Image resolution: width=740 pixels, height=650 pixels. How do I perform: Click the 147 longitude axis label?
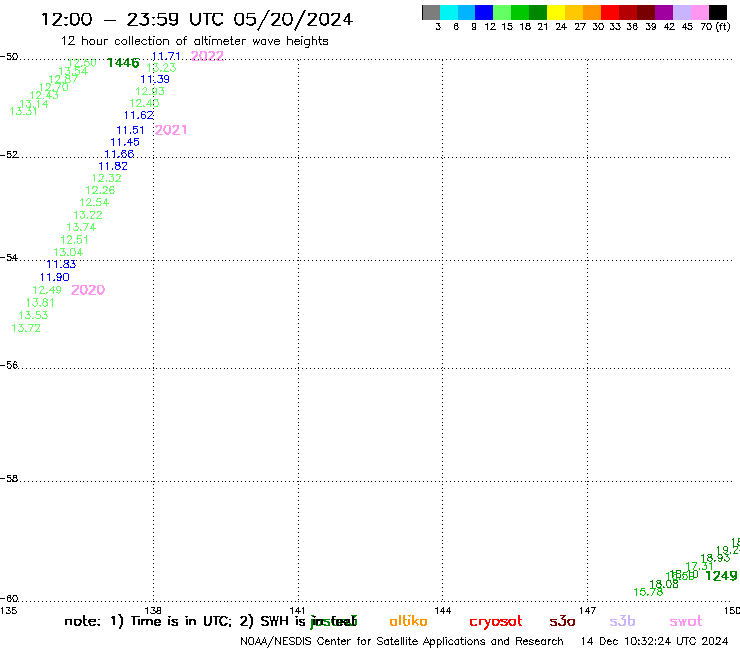587,611
